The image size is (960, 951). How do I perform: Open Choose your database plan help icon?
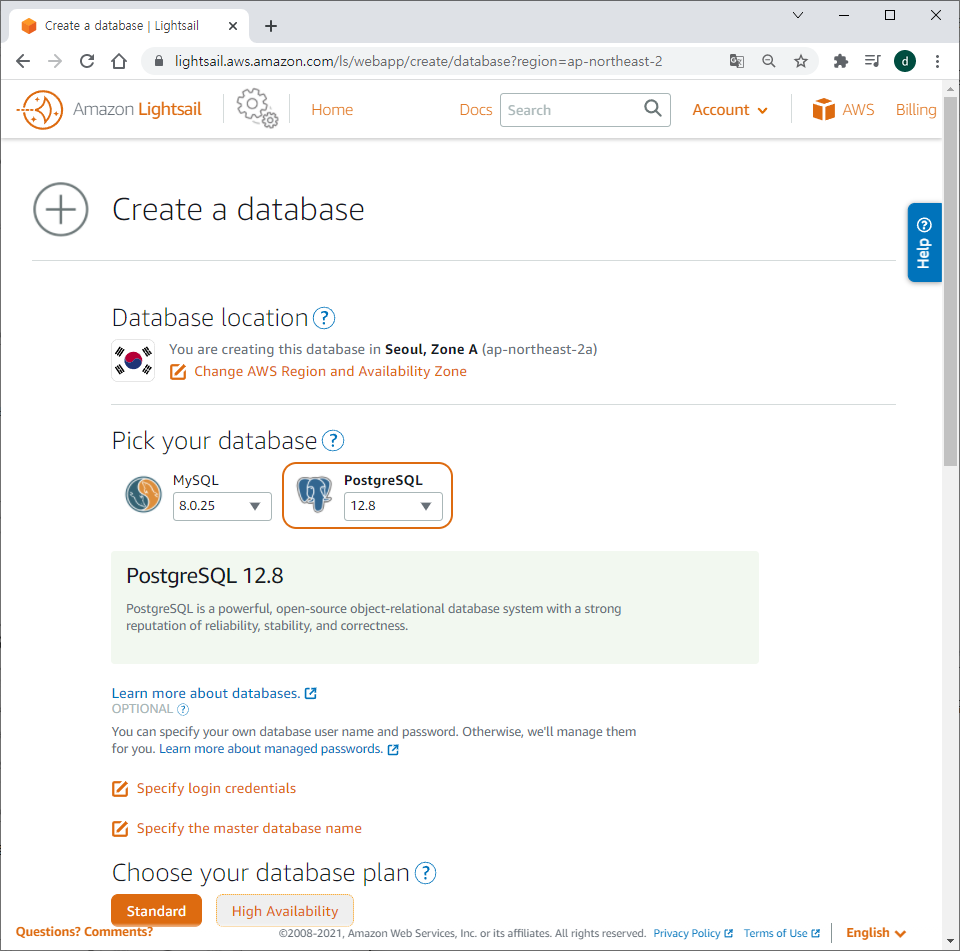[426, 873]
